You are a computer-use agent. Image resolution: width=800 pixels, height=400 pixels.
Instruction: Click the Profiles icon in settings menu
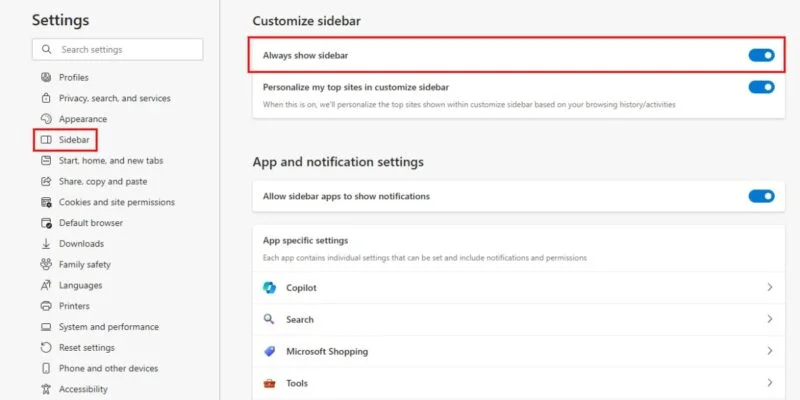coord(46,78)
